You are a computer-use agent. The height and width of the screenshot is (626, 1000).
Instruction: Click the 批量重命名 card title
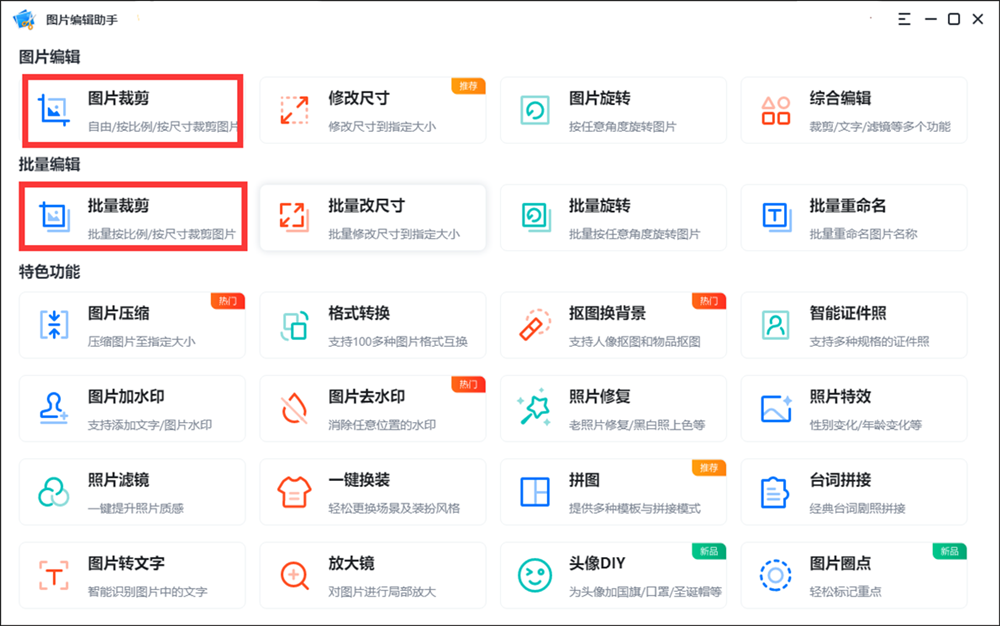click(848, 206)
